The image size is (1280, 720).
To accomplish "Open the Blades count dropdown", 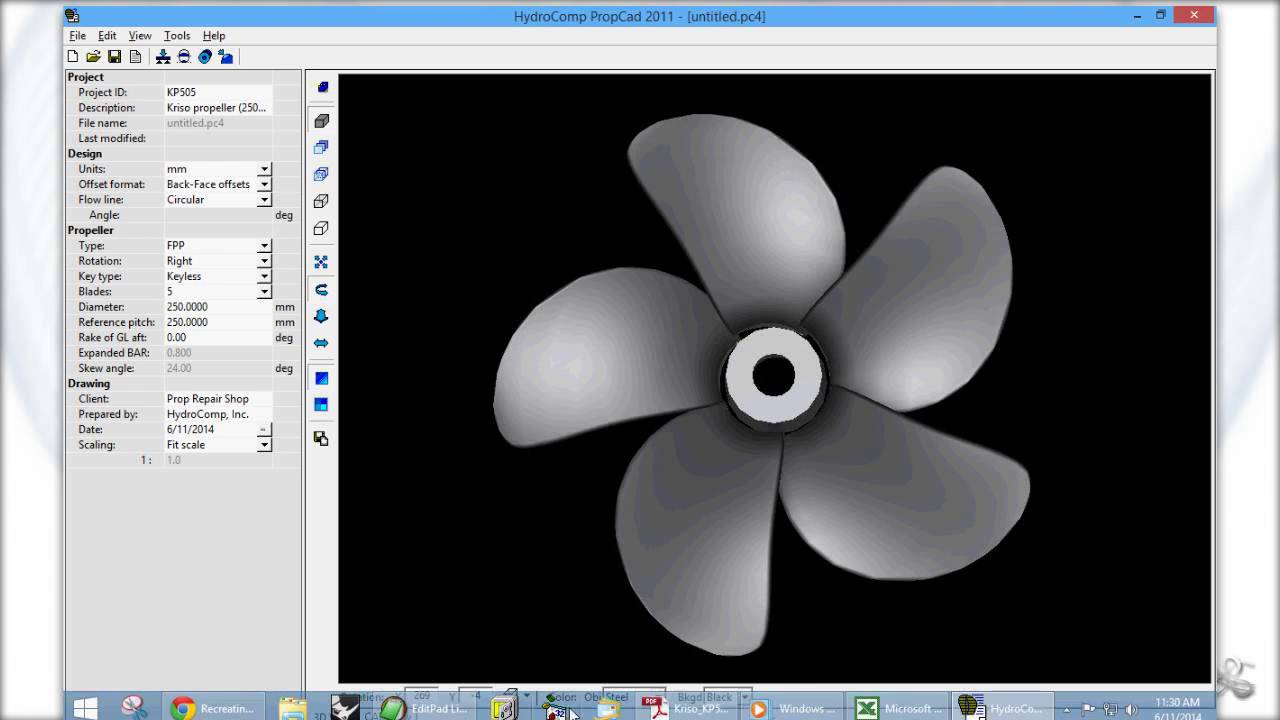I will coord(264,291).
